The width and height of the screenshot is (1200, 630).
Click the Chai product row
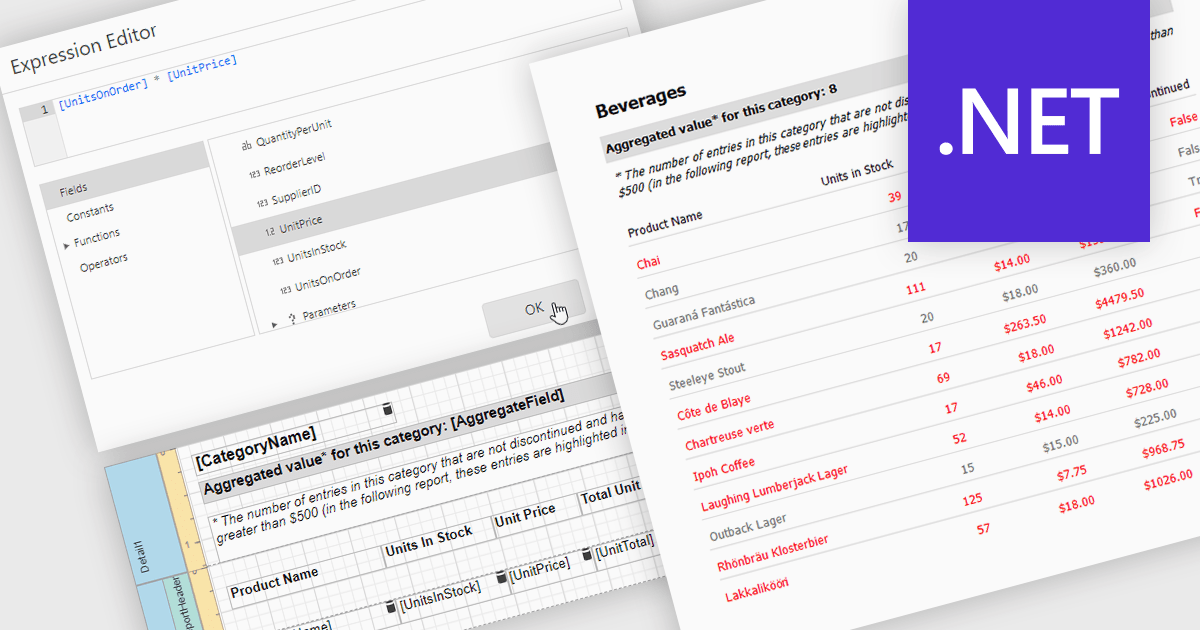[648, 262]
